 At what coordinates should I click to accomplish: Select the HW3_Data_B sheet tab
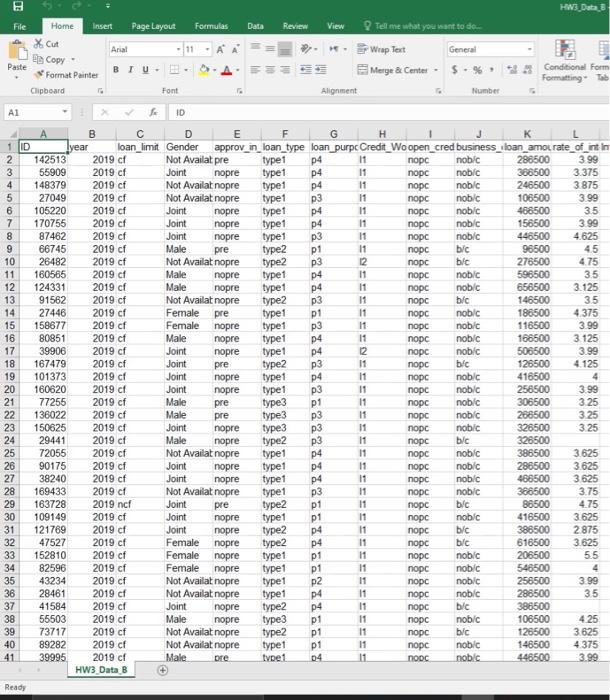pos(101,670)
